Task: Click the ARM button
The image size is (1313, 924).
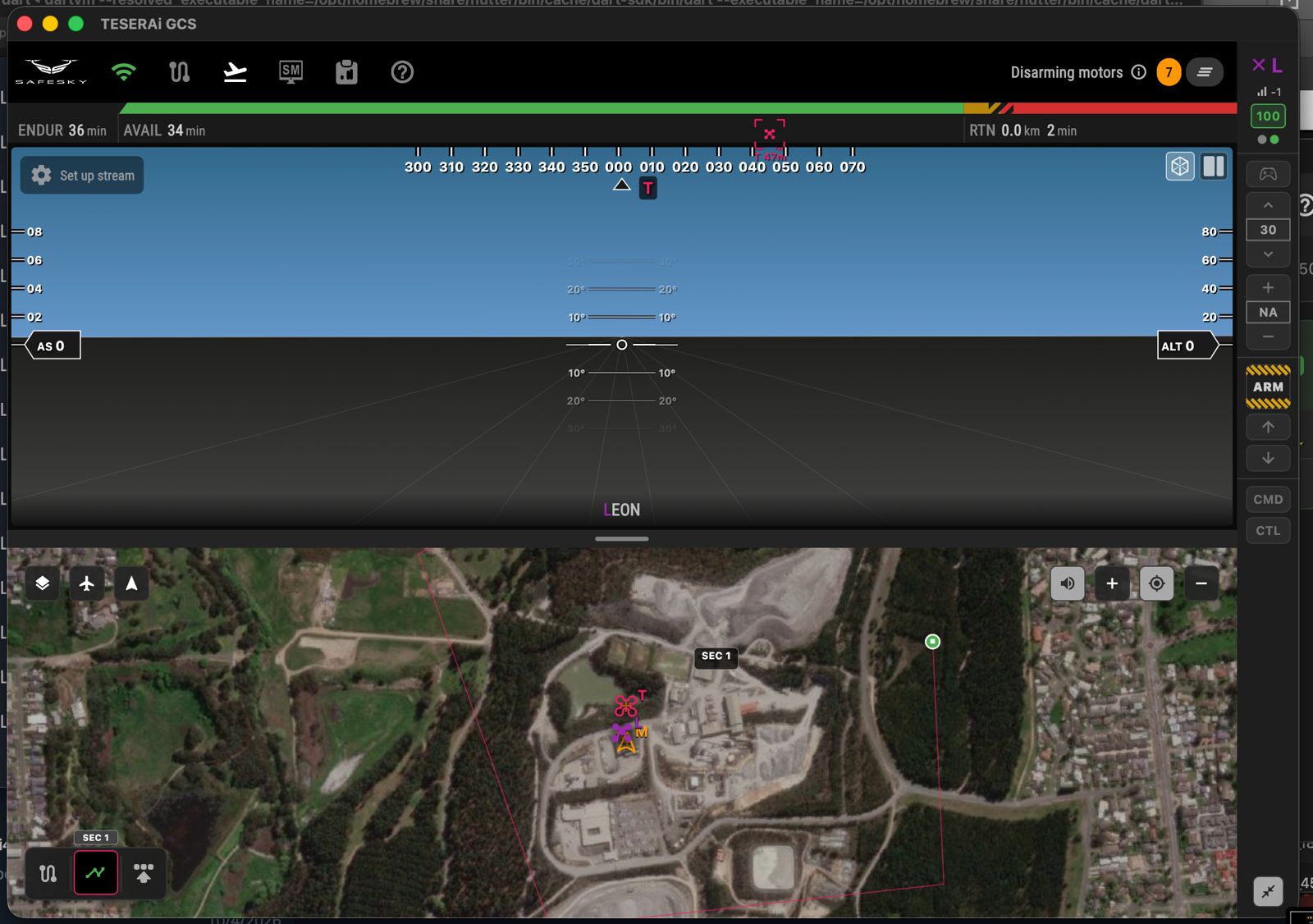Action: click(x=1268, y=387)
